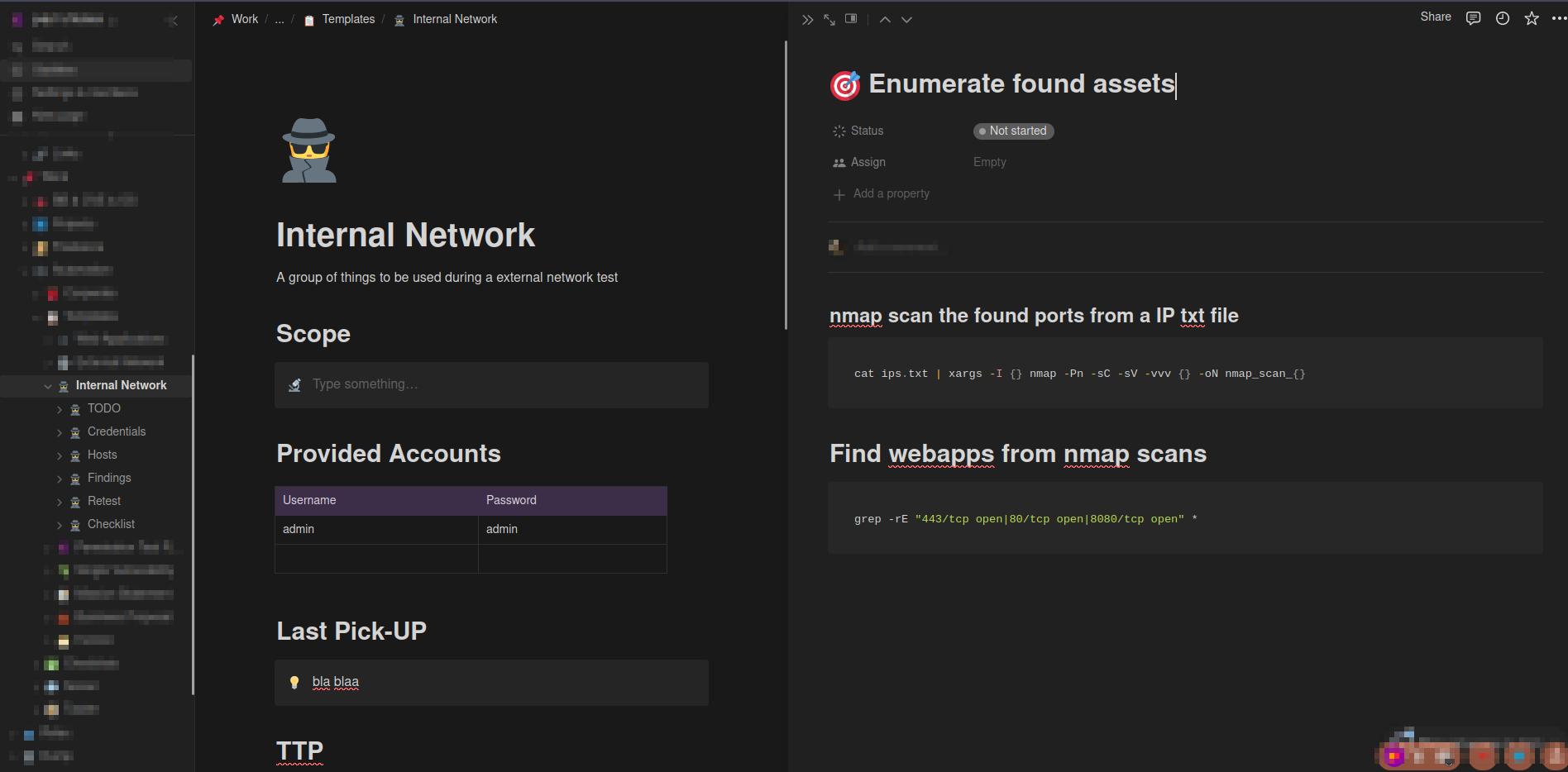Open the comments icon in top bar
The height and width of the screenshot is (772, 1568).
[1473, 18]
